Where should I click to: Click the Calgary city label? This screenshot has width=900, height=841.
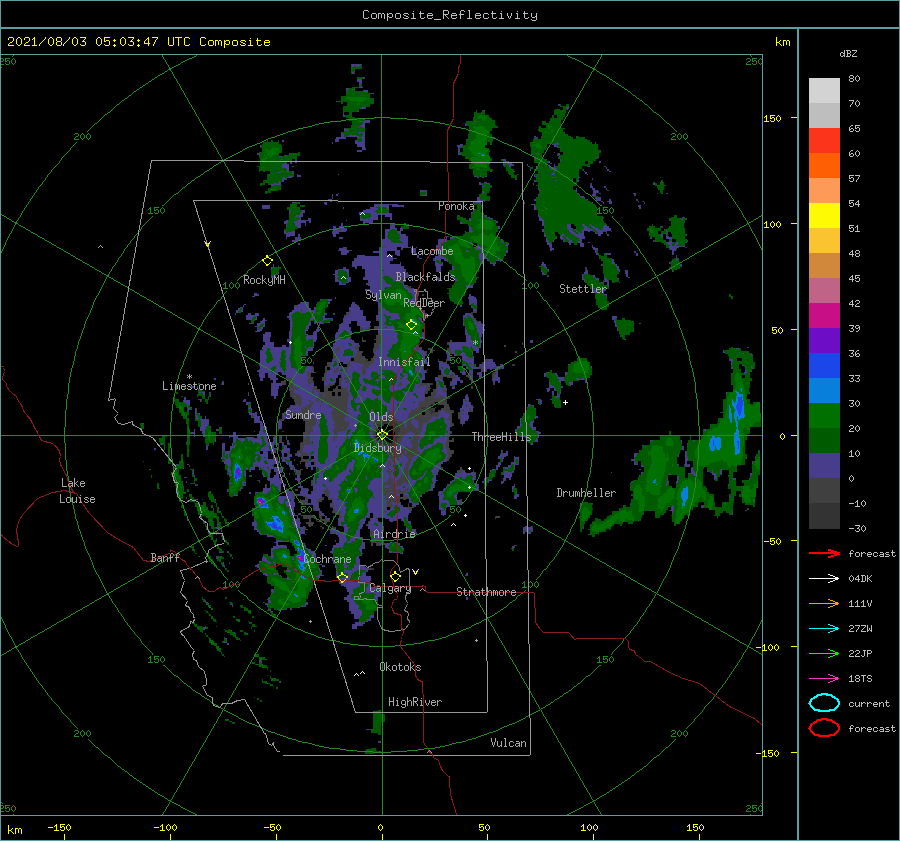click(390, 588)
